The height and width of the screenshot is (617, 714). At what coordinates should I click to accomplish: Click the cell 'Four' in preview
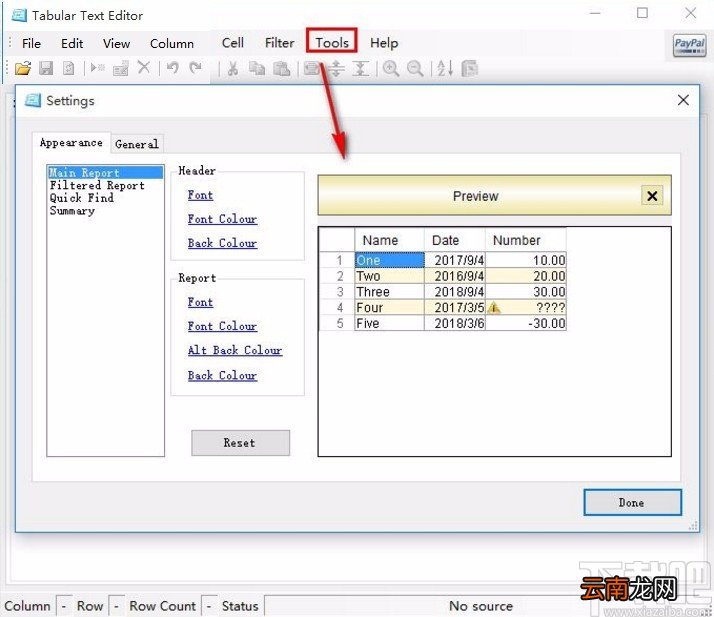(x=389, y=308)
